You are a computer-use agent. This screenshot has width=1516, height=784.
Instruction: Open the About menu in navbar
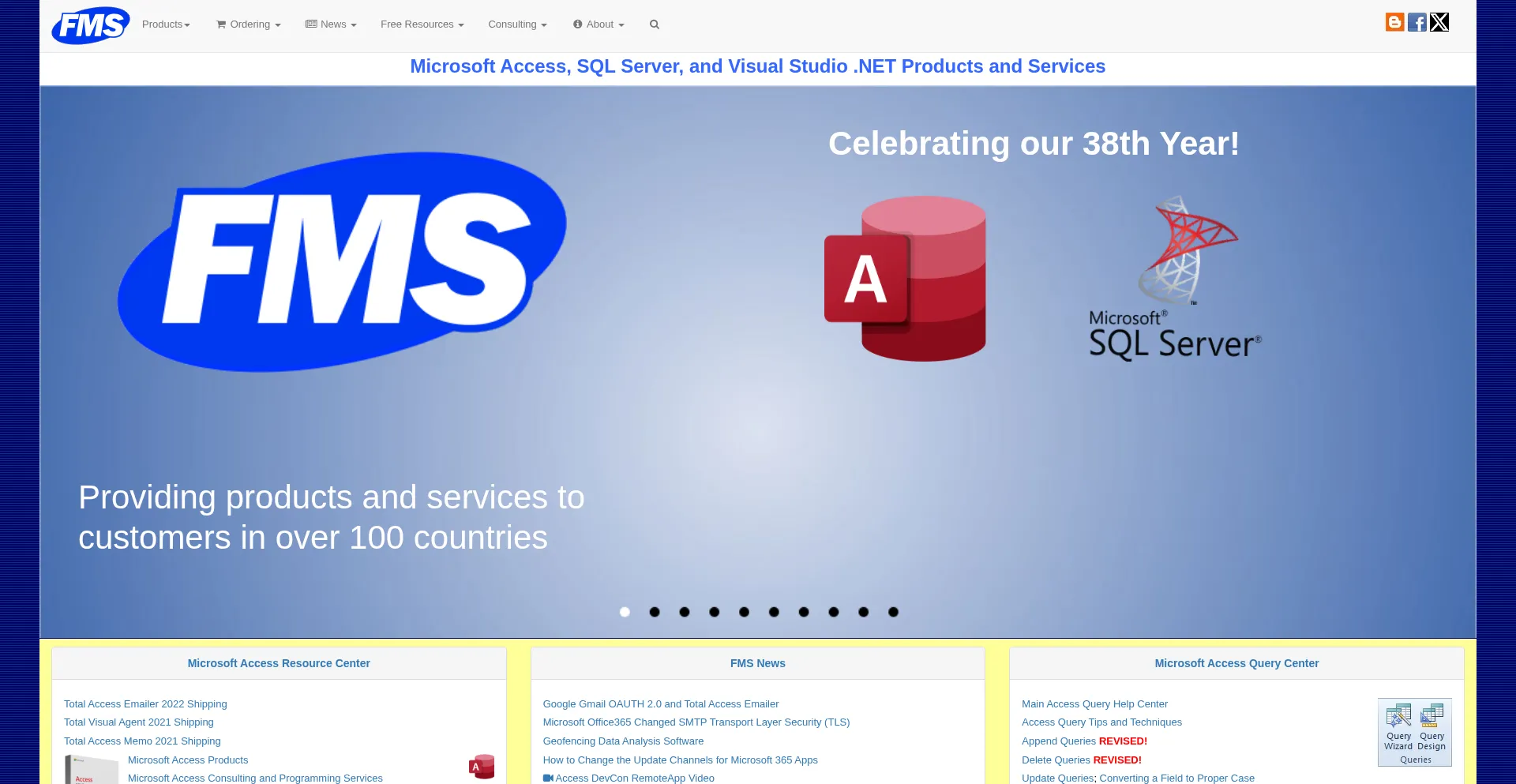click(599, 24)
